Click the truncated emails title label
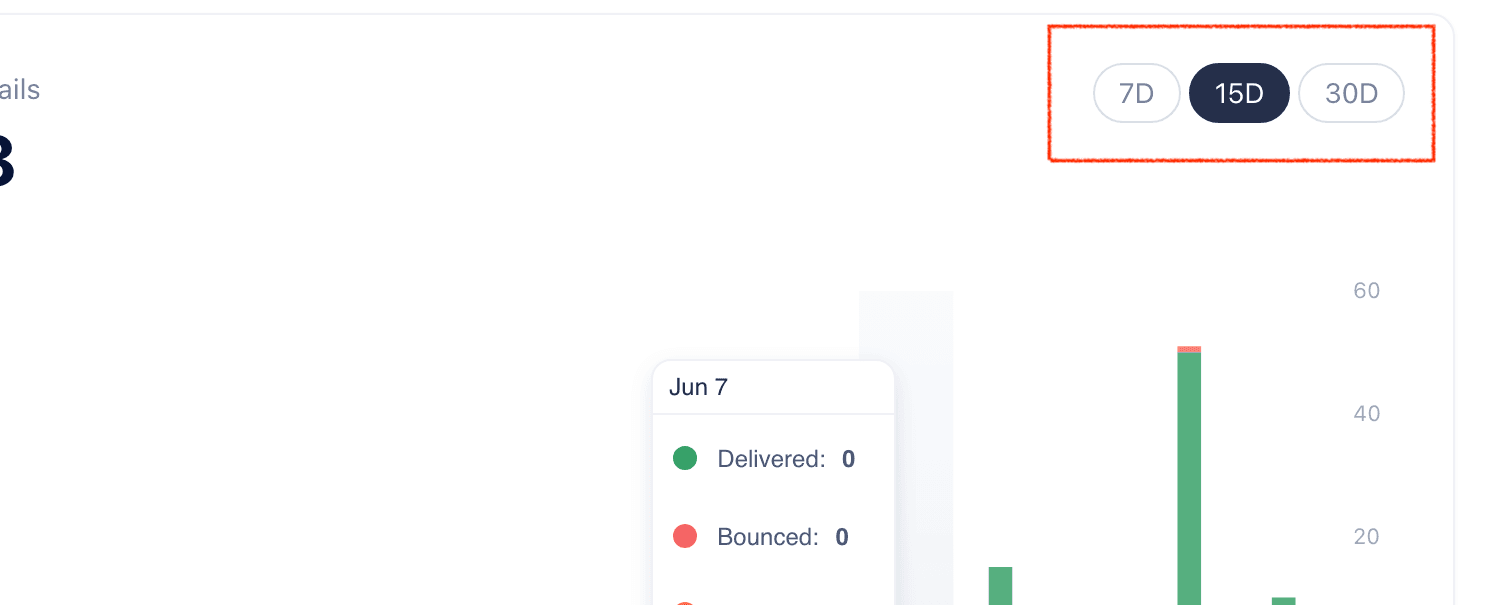Image resolution: width=1503 pixels, height=605 pixels. (x=20, y=90)
